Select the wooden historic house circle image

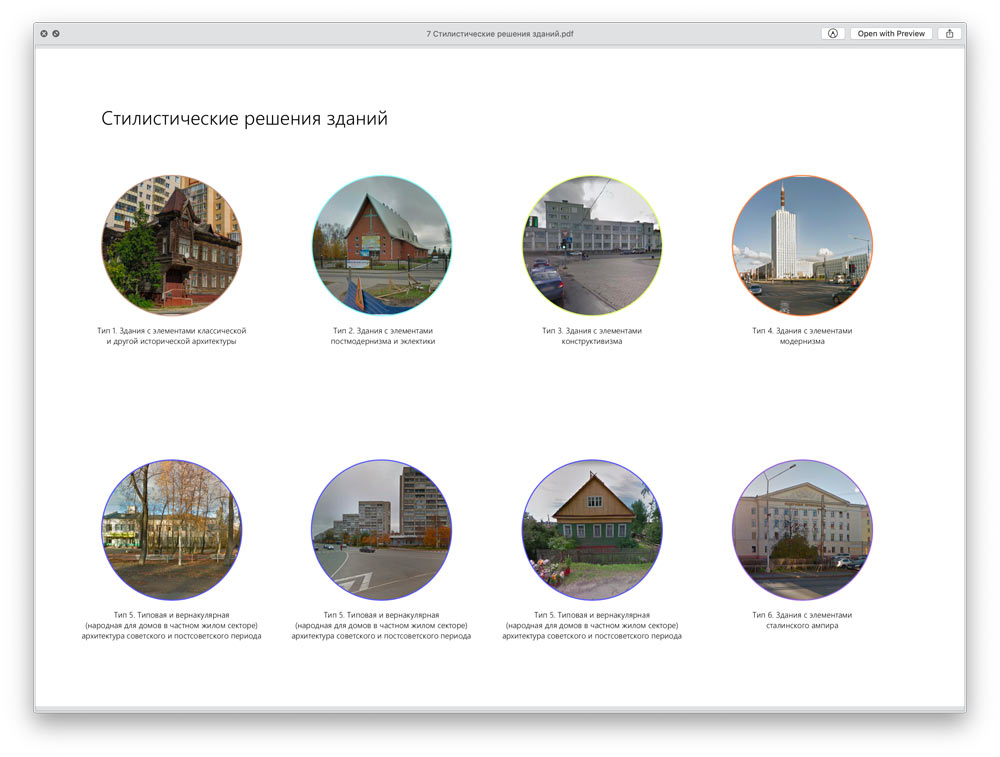[x=171, y=246]
